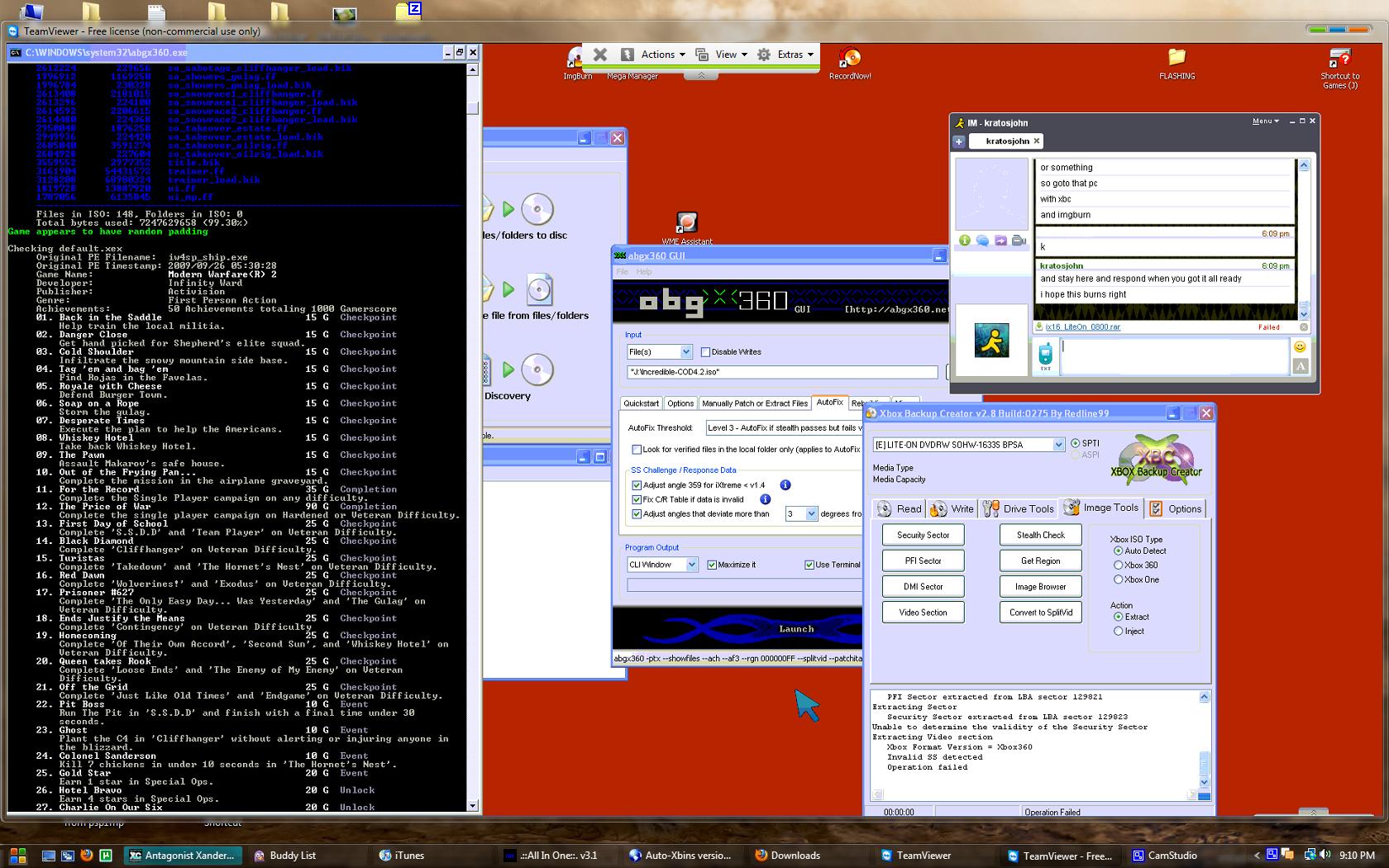Open AutoFix Threshold dropdown

(784, 428)
